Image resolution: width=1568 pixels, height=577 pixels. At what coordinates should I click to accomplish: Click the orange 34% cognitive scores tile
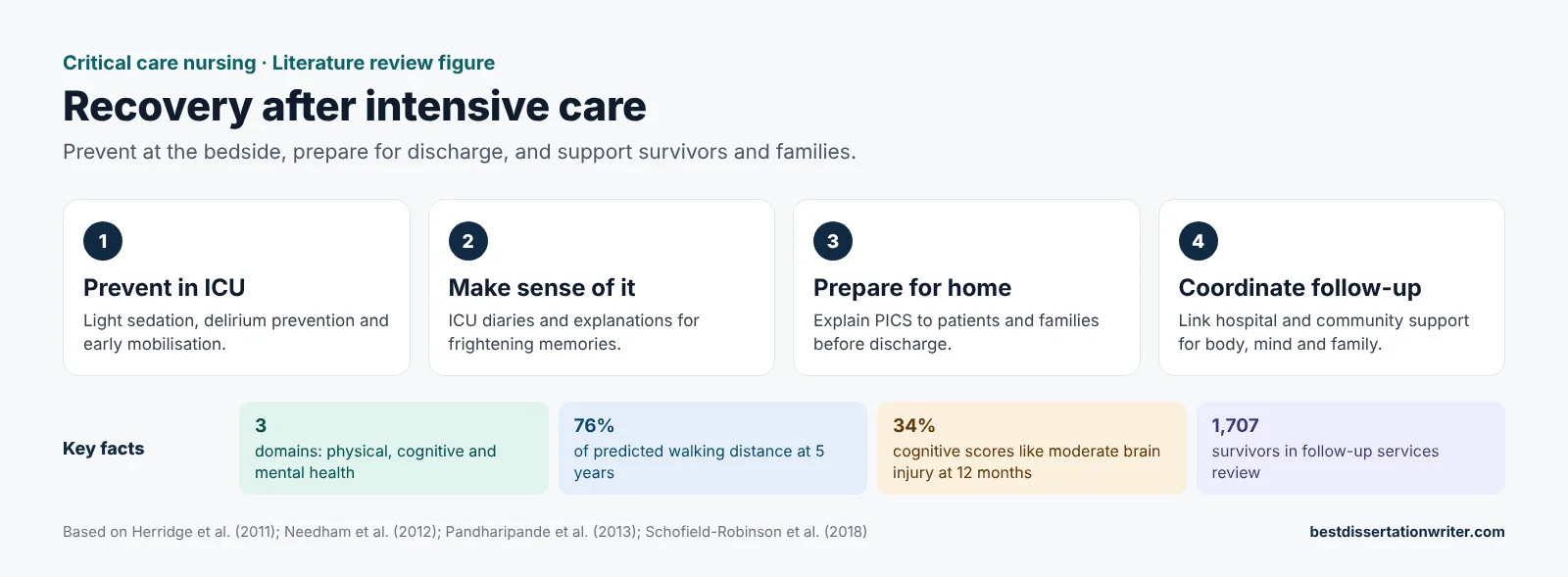coord(1032,449)
